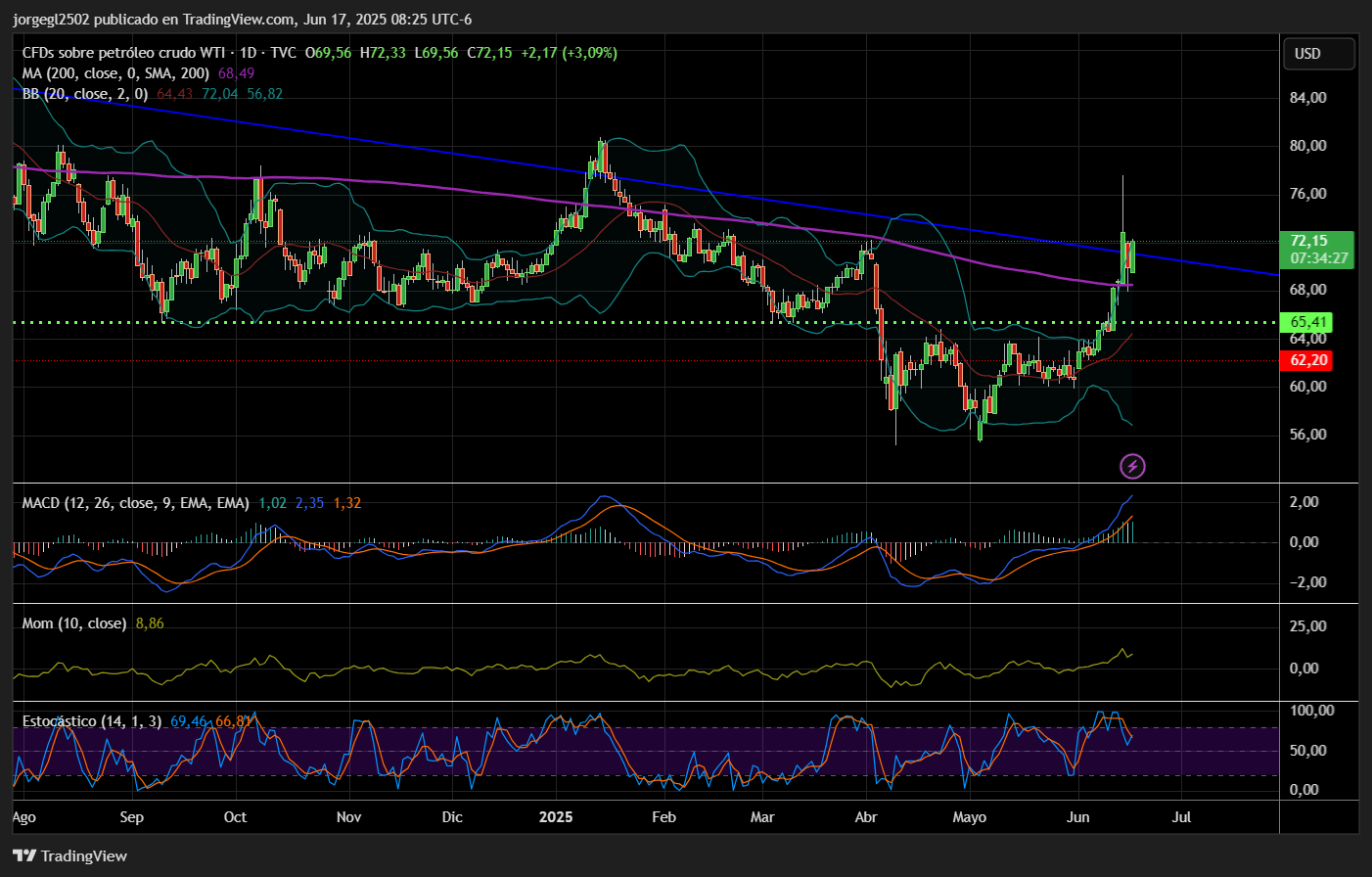Click the BB lower value 56,82
Image resolution: width=1372 pixels, height=877 pixels.
tap(265, 94)
